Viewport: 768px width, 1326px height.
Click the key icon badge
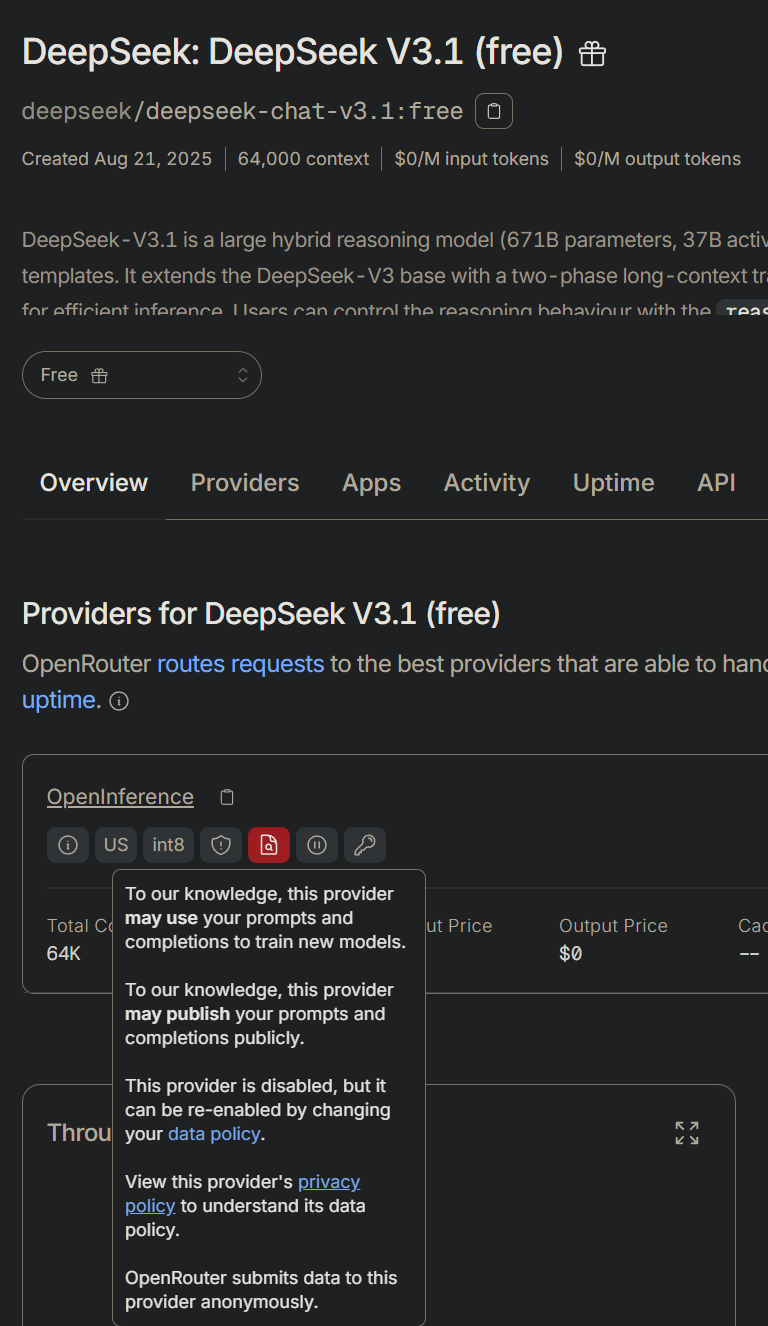point(365,845)
